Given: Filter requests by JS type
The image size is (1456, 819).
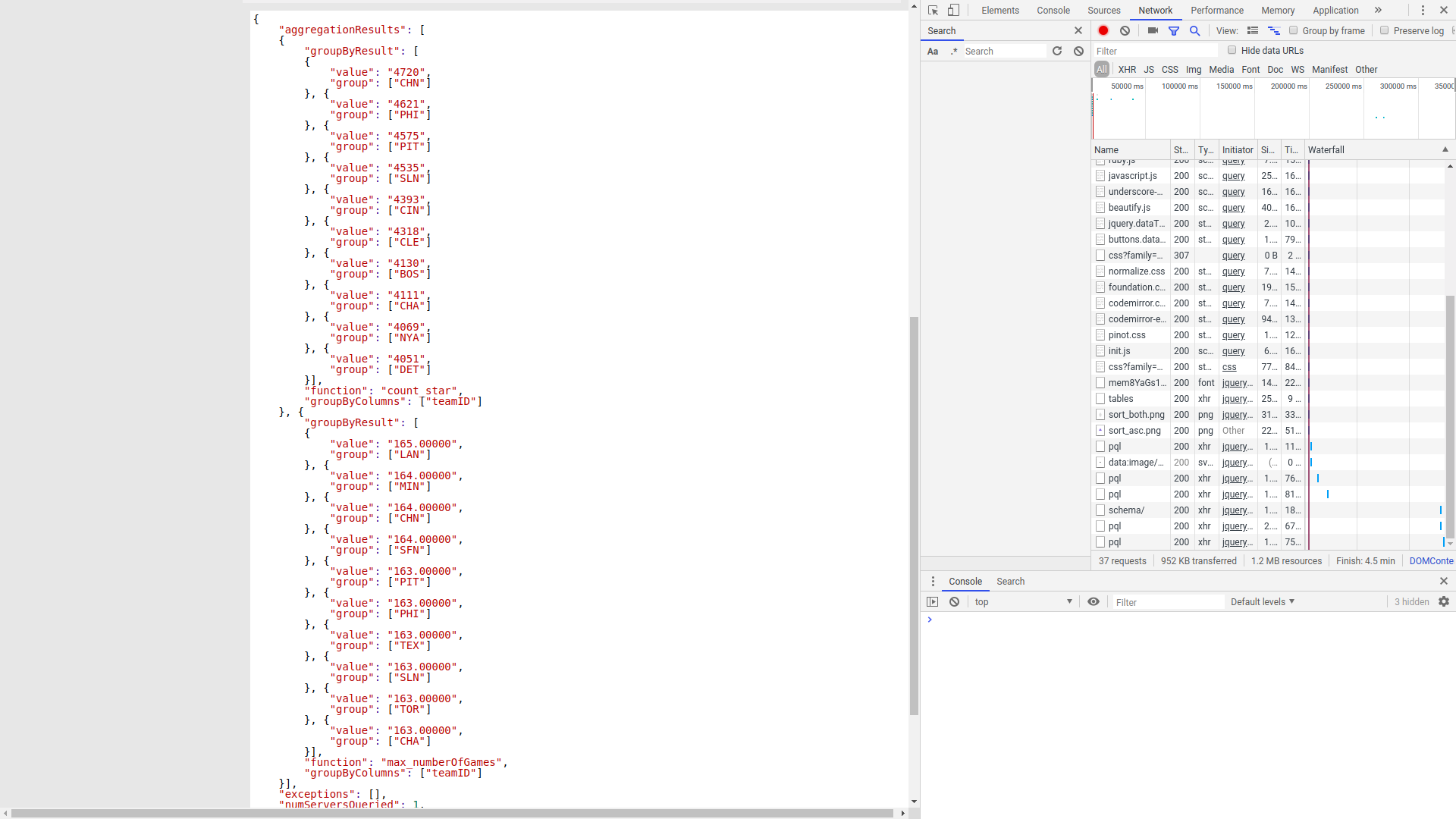Looking at the screenshot, I should click(1149, 70).
